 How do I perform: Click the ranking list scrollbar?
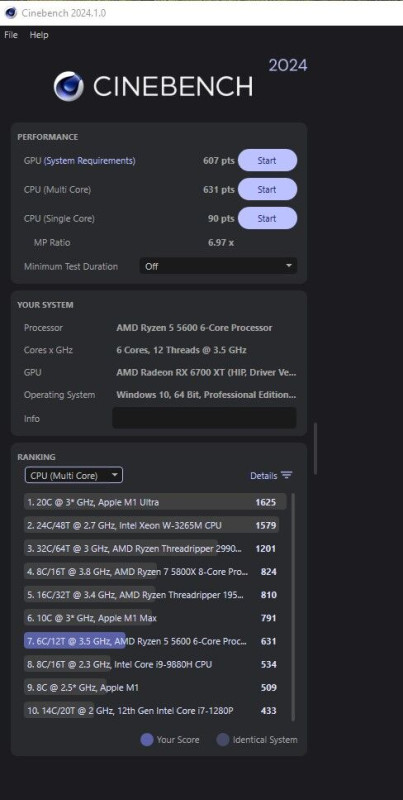293,607
